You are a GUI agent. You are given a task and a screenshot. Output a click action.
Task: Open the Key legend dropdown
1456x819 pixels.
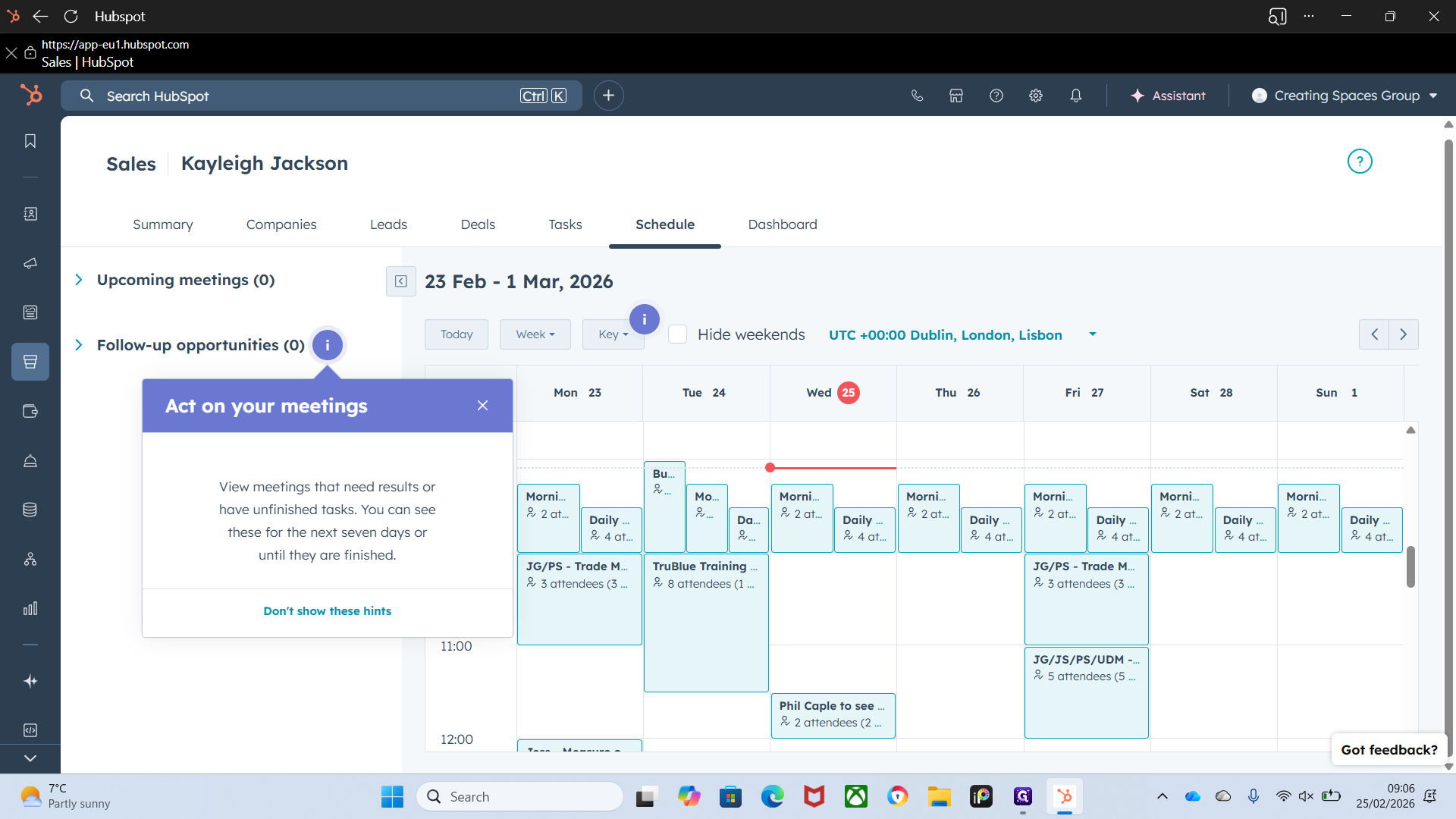pos(613,334)
